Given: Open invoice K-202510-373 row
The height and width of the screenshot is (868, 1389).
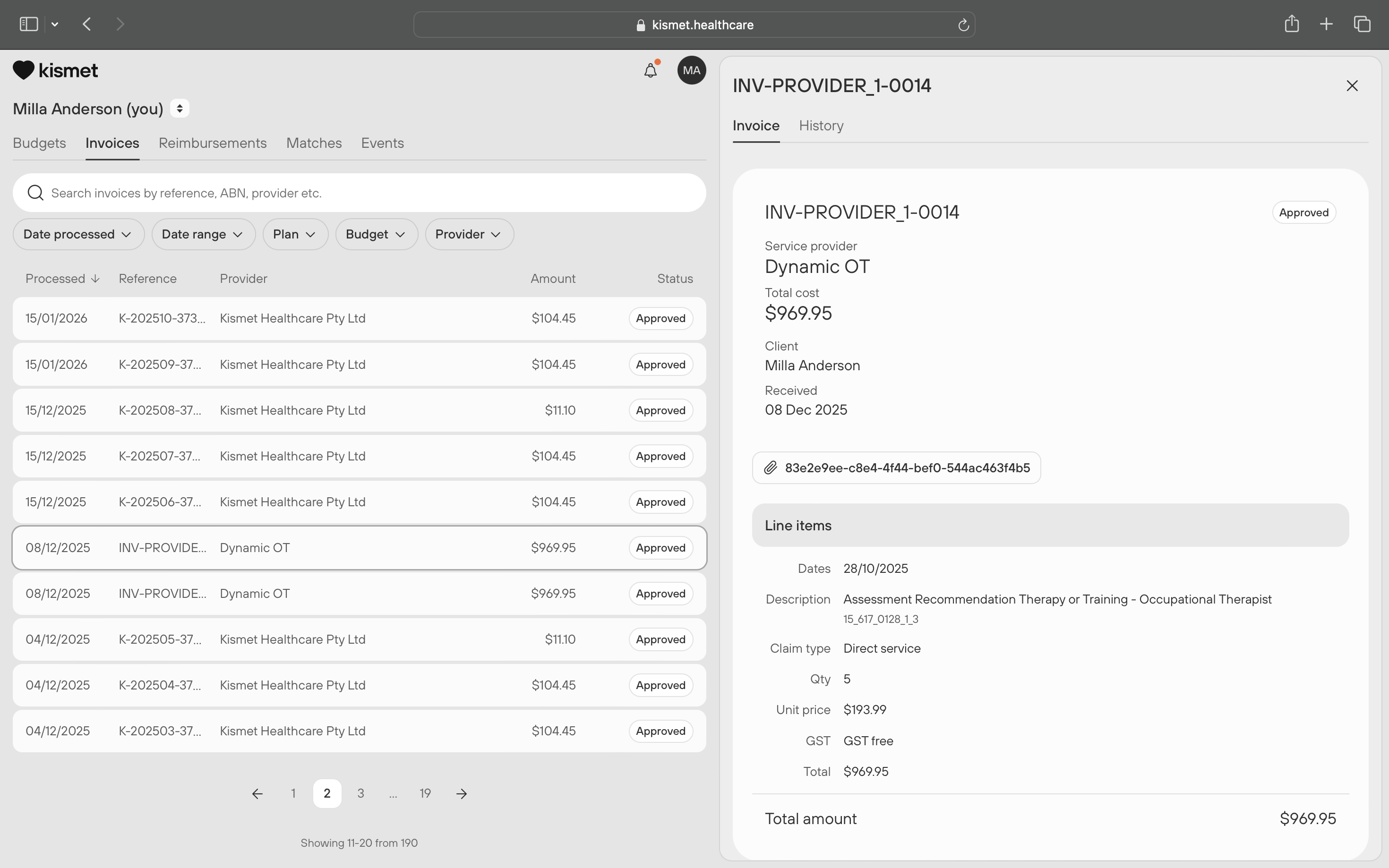Looking at the screenshot, I should [360, 319].
